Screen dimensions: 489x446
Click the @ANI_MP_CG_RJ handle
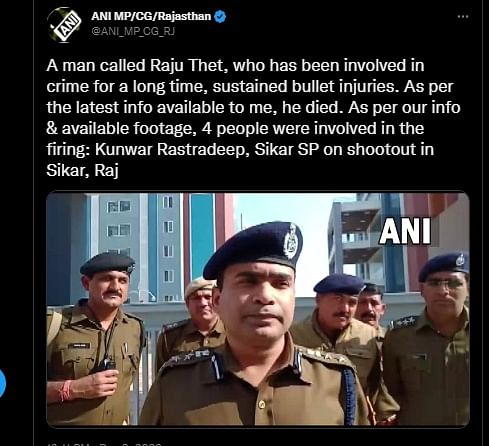(133, 31)
